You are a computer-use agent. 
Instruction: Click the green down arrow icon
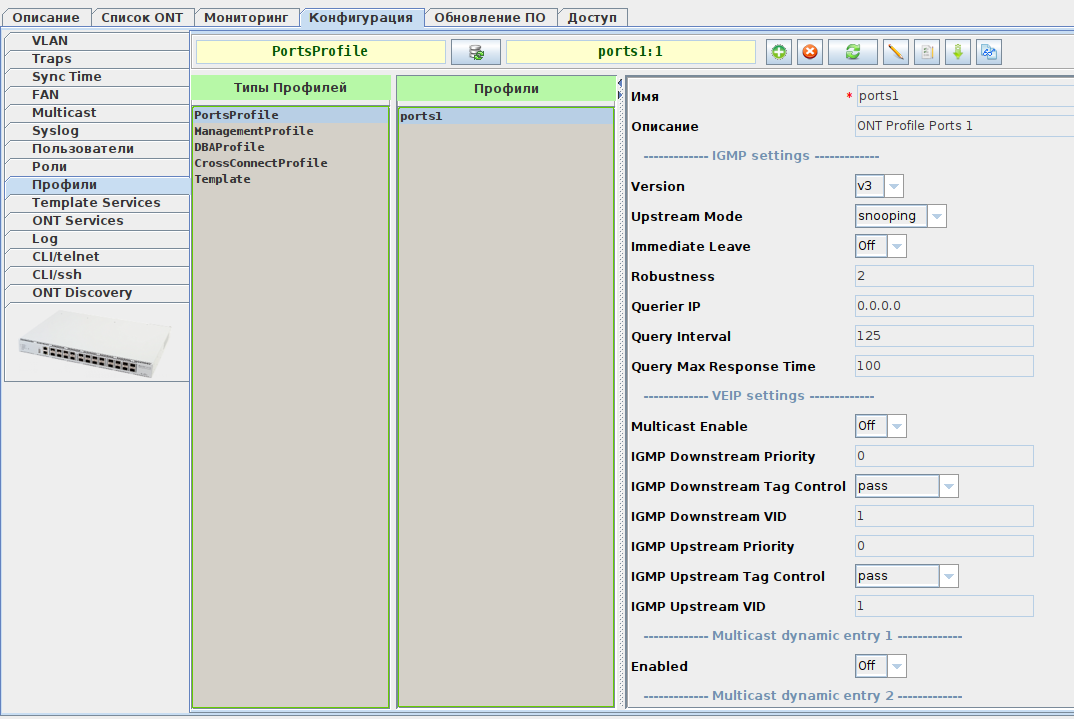[958, 52]
